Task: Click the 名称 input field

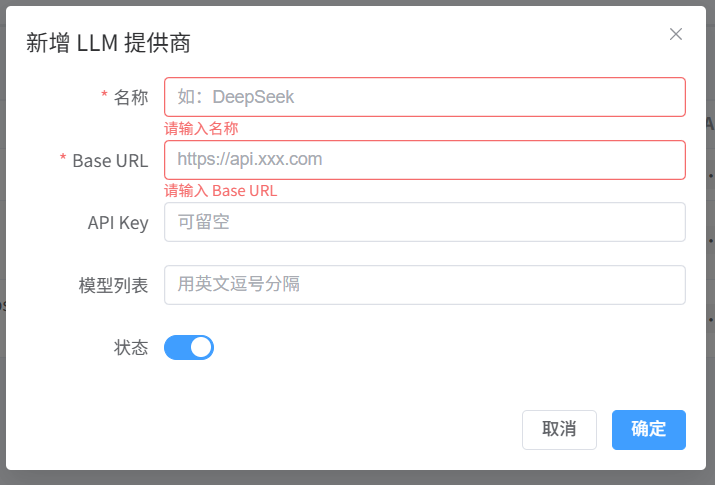Action: click(x=424, y=97)
